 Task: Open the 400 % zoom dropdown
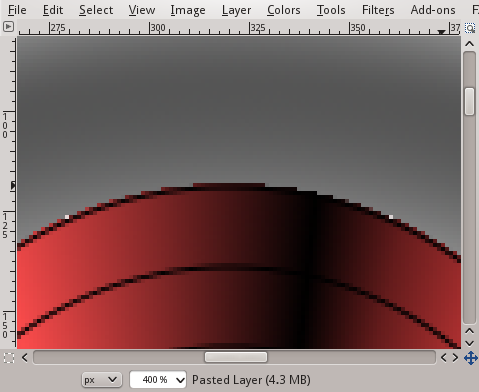click(x=158, y=380)
